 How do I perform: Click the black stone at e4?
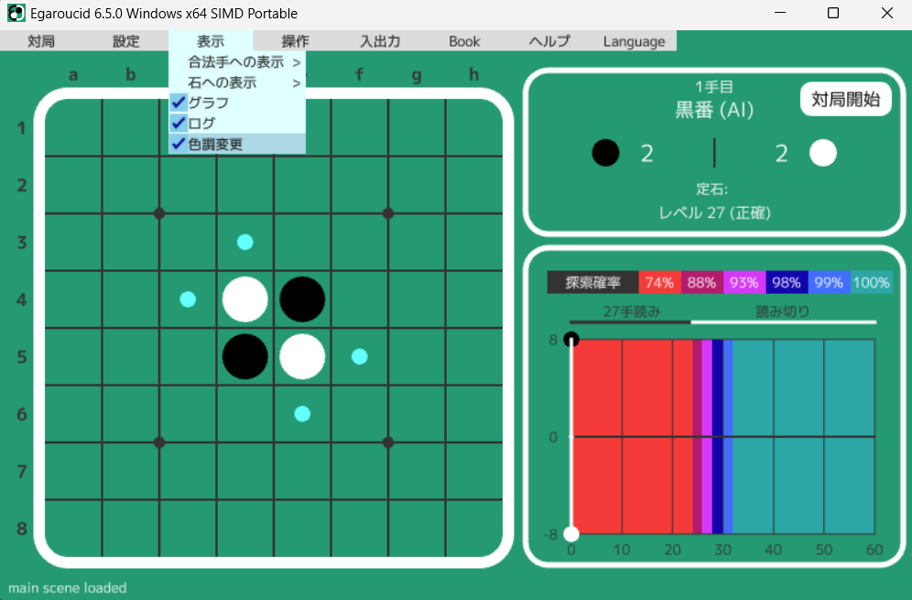click(302, 299)
